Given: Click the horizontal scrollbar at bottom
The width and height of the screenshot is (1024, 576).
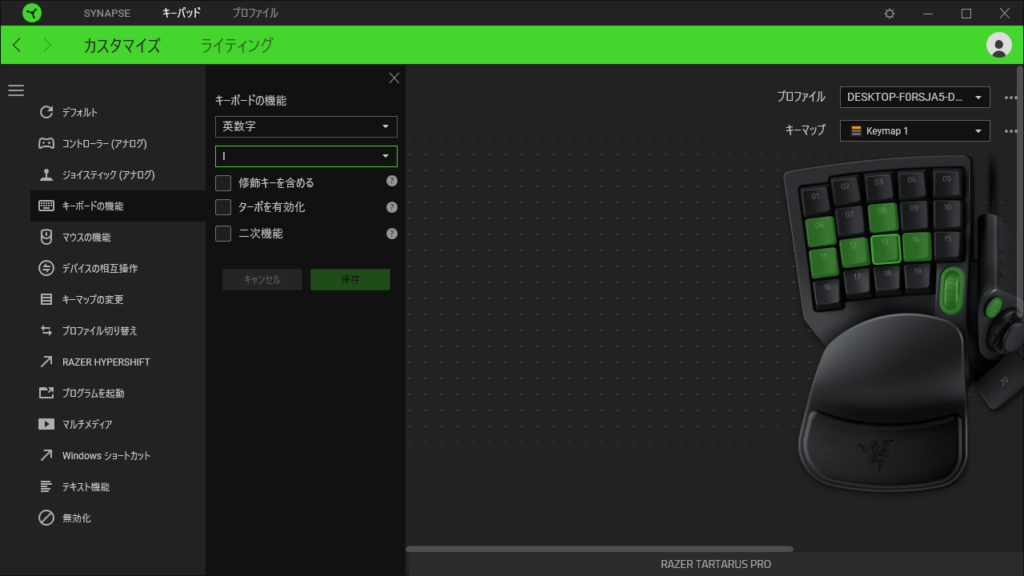Looking at the screenshot, I should tap(600, 549).
